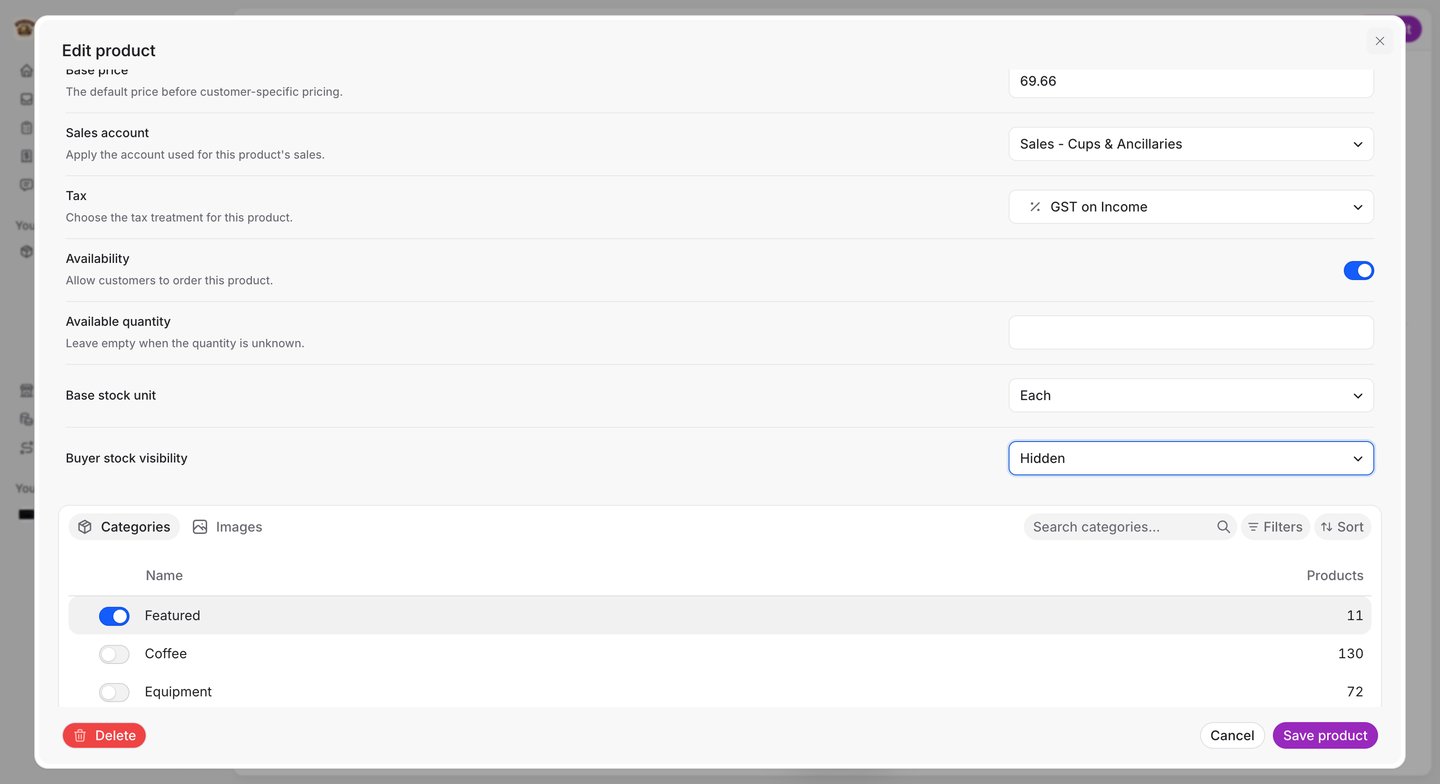Click Save product button
The height and width of the screenshot is (784, 1440).
pos(1325,736)
